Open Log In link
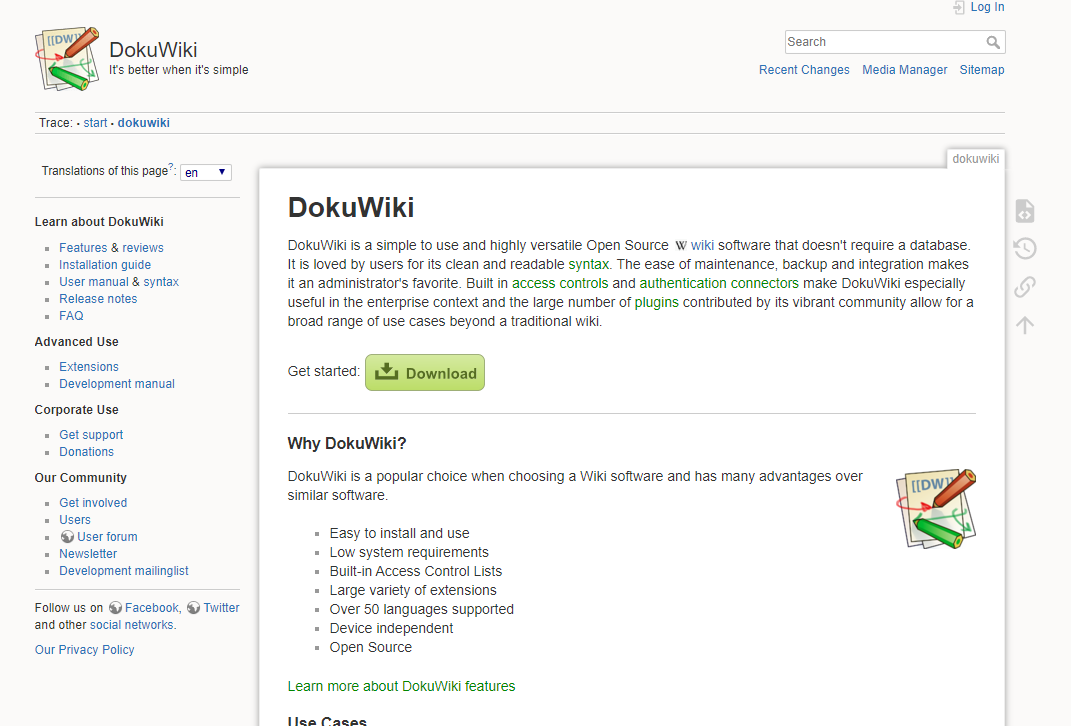The width and height of the screenshot is (1071, 726). click(x=987, y=7)
